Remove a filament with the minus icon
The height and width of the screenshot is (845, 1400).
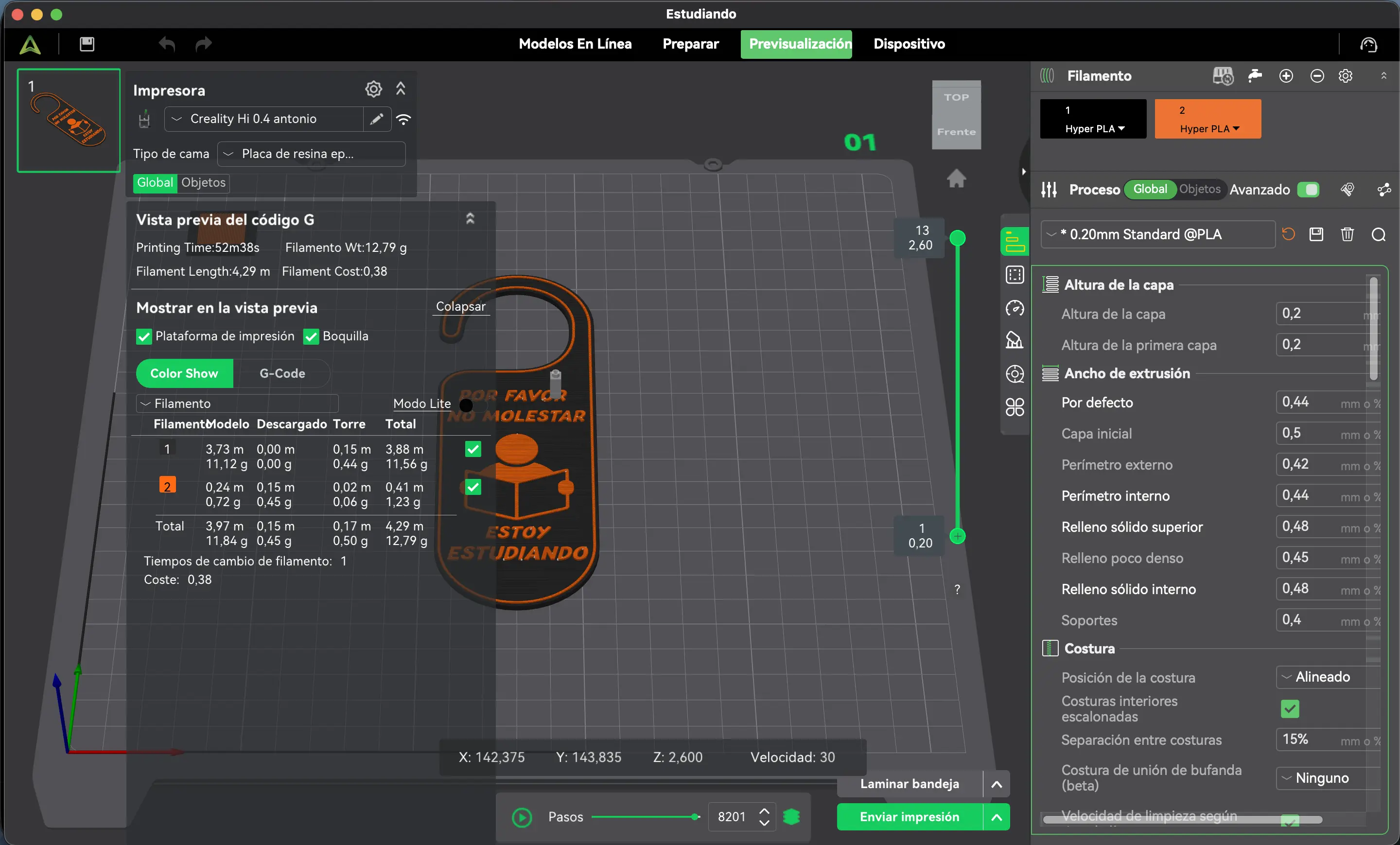[1316, 75]
